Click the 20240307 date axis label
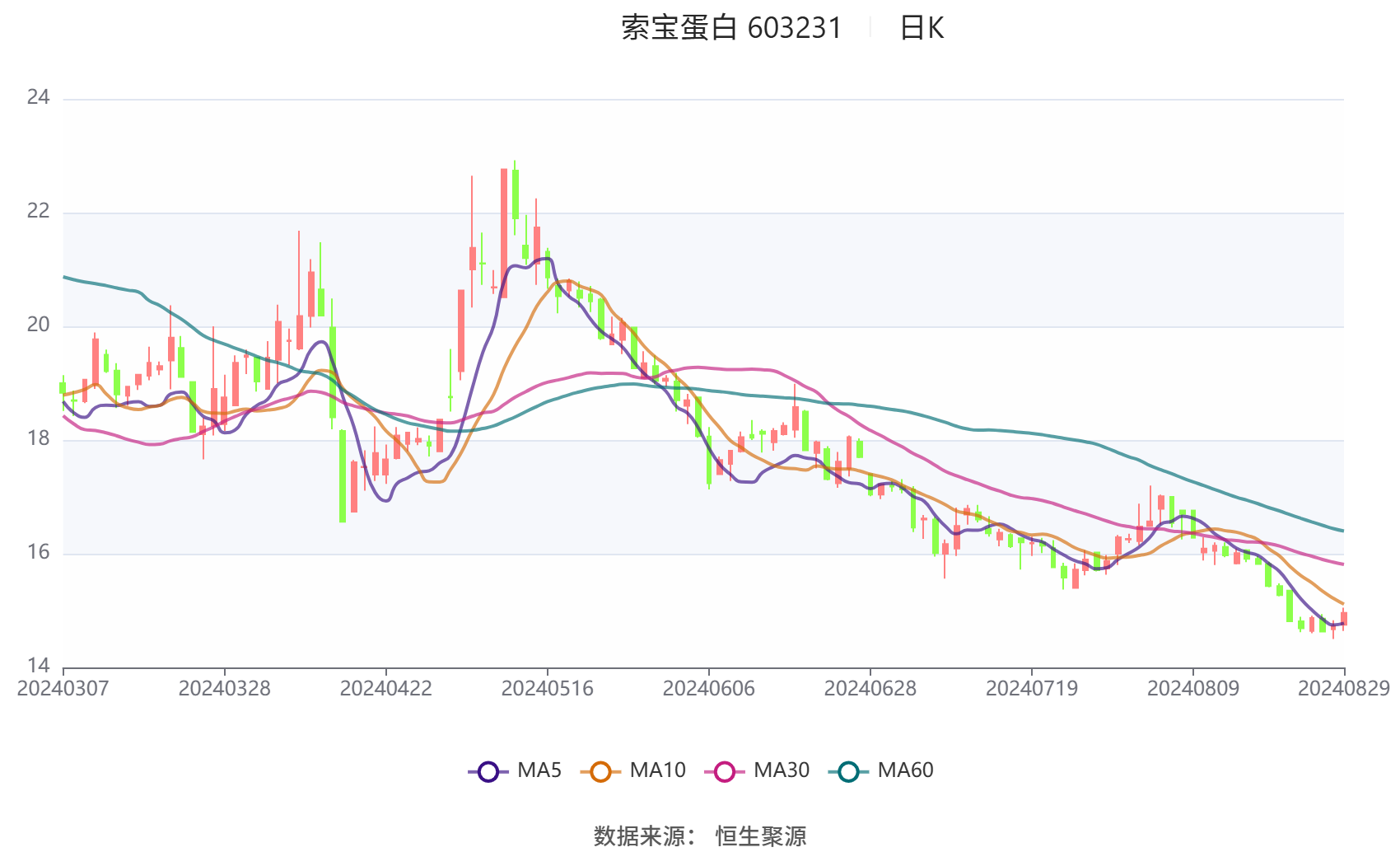1400x852 pixels. tap(63, 689)
